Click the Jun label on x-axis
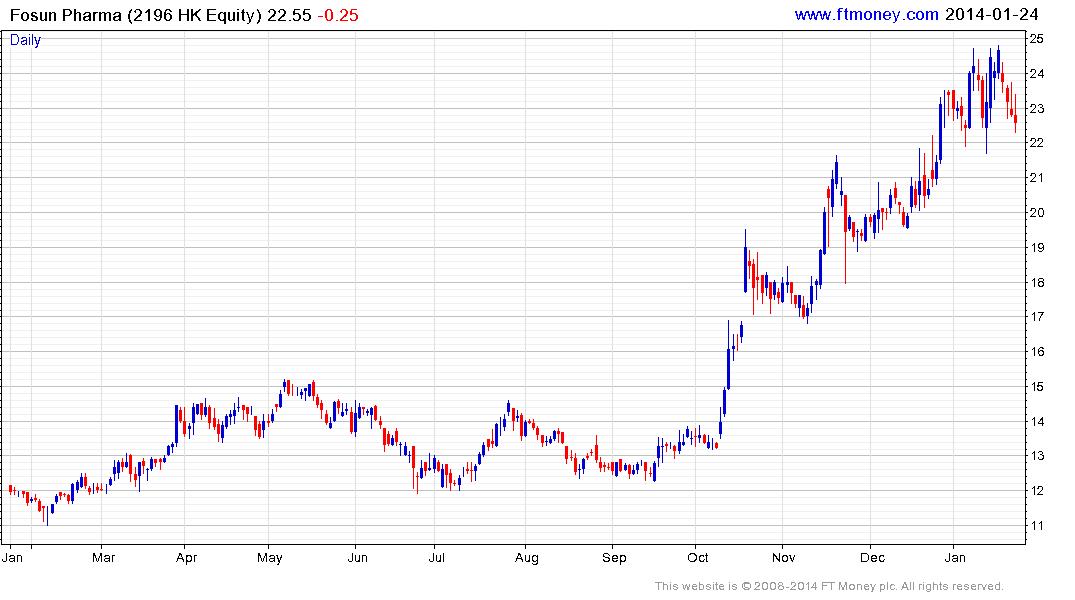 [x=357, y=557]
